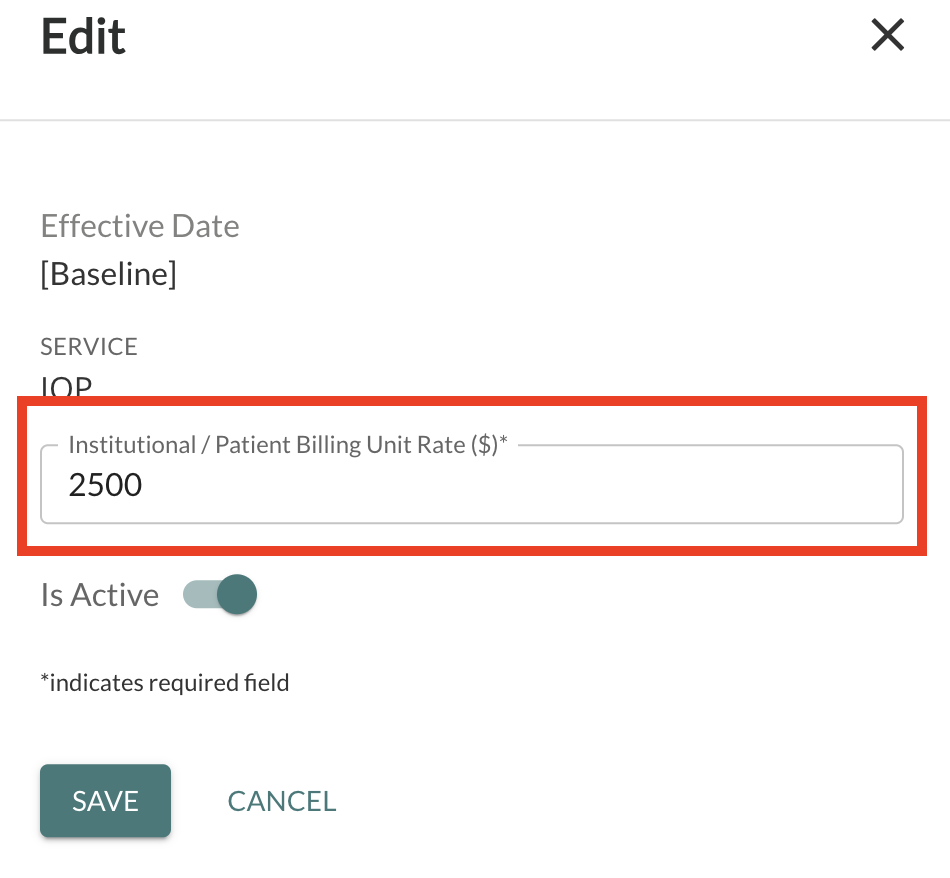Click the Effective Date label
This screenshot has height=878, width=950.
[x=140, y=226]
